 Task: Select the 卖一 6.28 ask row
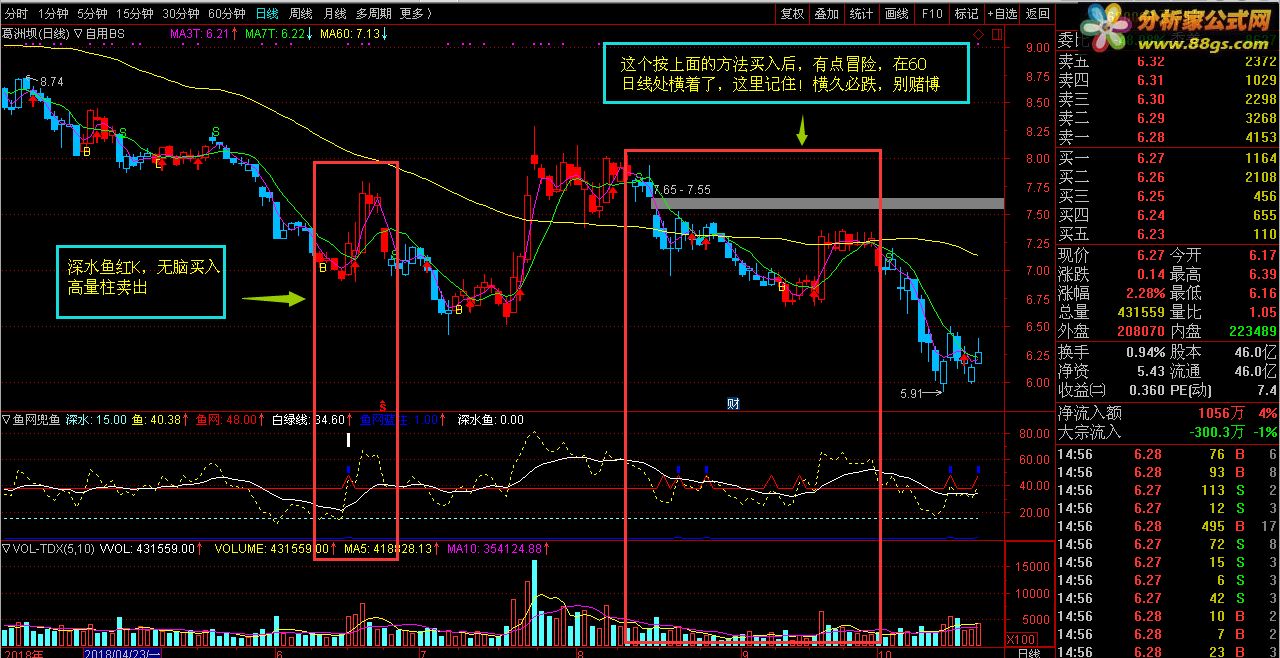(x=1167, y=137)
